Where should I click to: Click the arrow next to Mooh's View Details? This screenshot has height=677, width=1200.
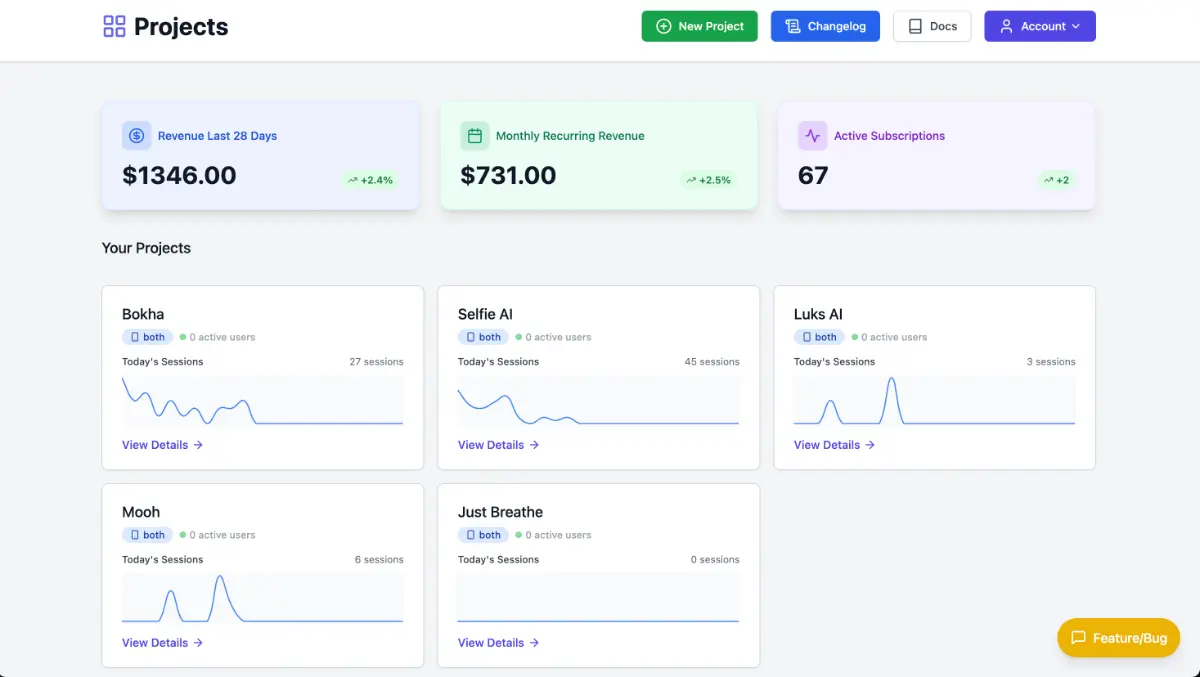pyautogui.click(x=198, y=643)
